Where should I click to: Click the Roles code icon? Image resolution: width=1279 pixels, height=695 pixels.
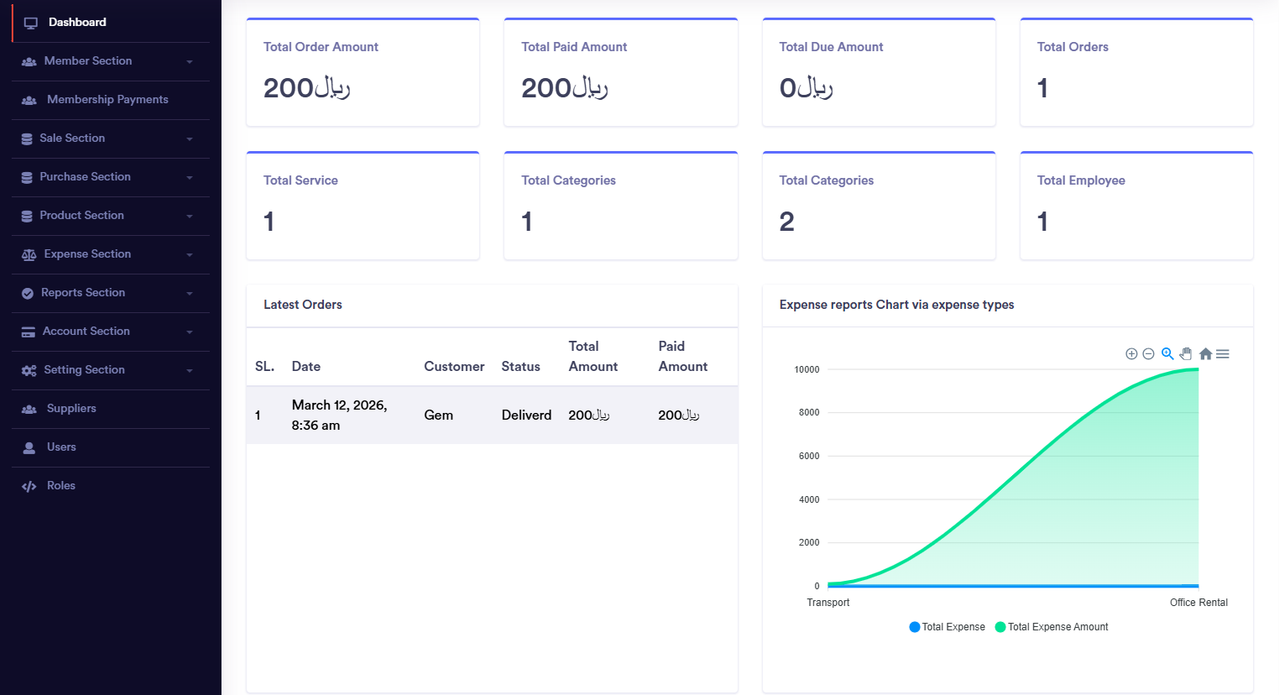tap(29, 486)
